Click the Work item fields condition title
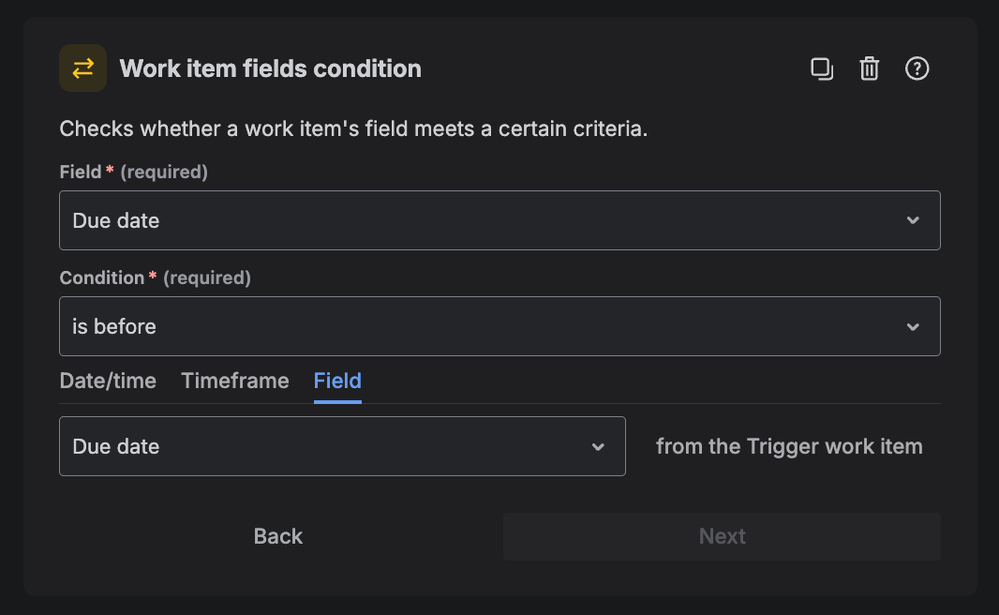Viewport: 999px width, 615px height. click(269, 68)
